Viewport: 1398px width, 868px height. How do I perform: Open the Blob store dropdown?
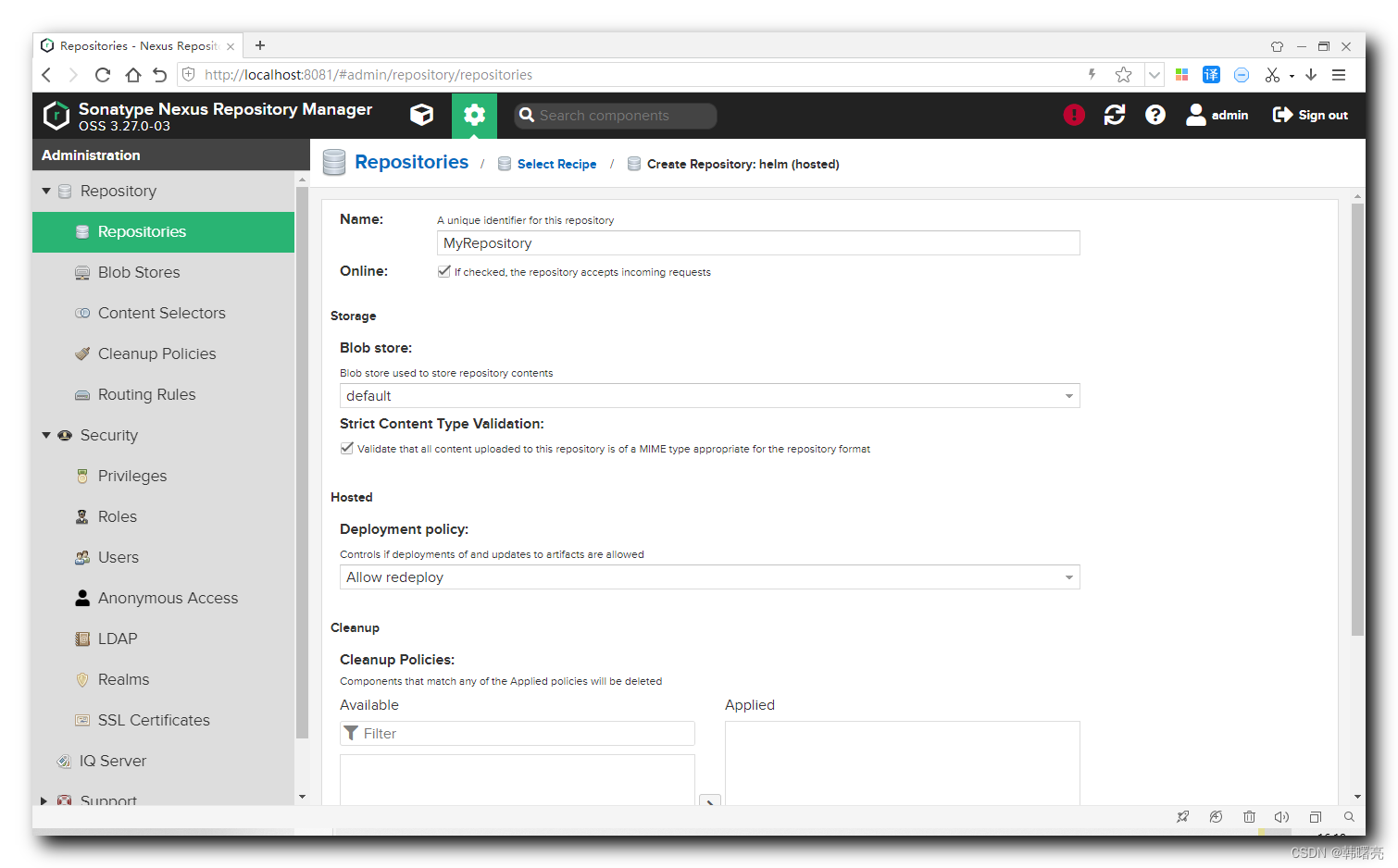710,396
